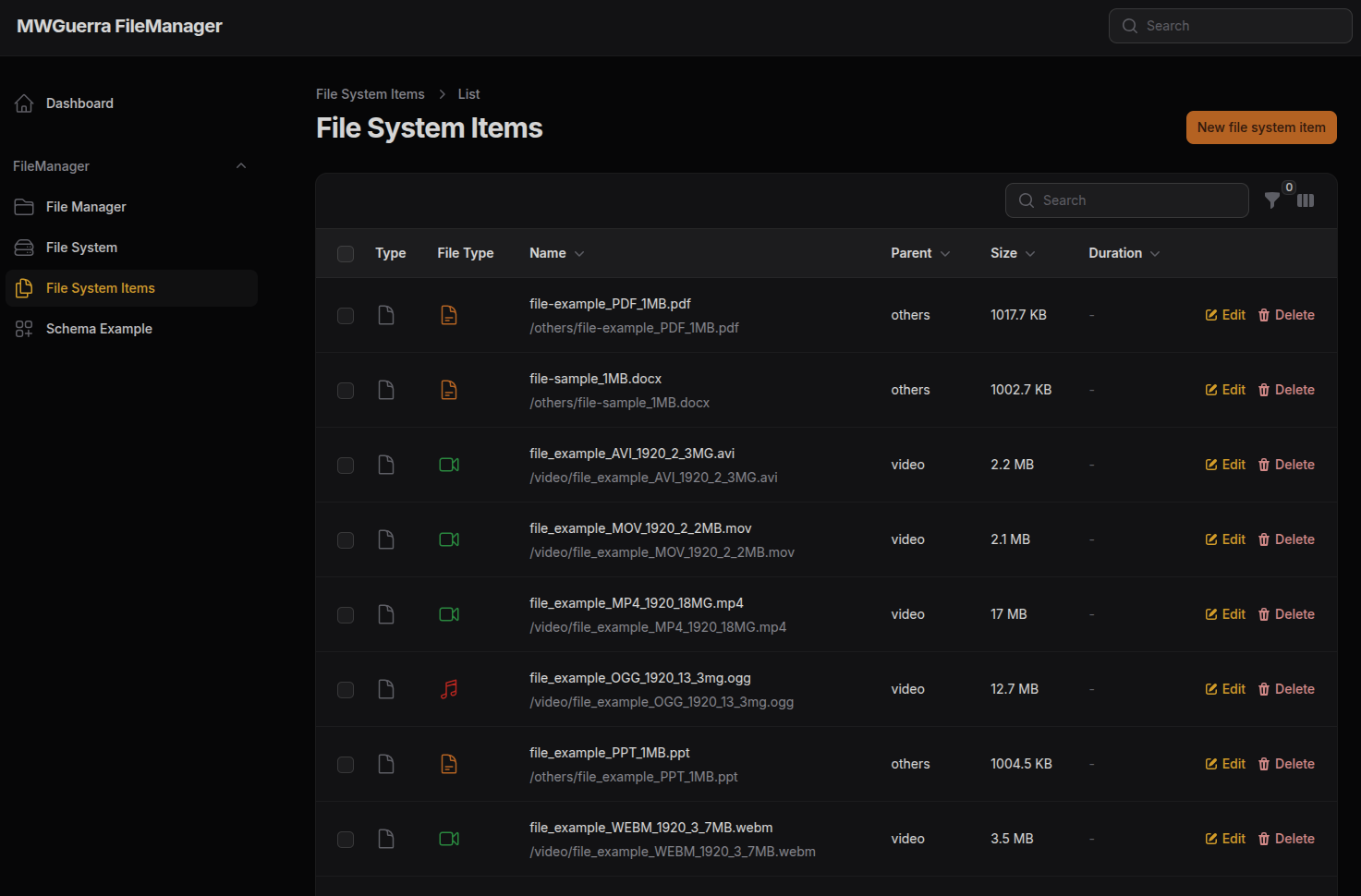1361x896 pixels.
Task: Select the file-example_PDF_1MB.pdf row checkbox
Action: (346, 316)
